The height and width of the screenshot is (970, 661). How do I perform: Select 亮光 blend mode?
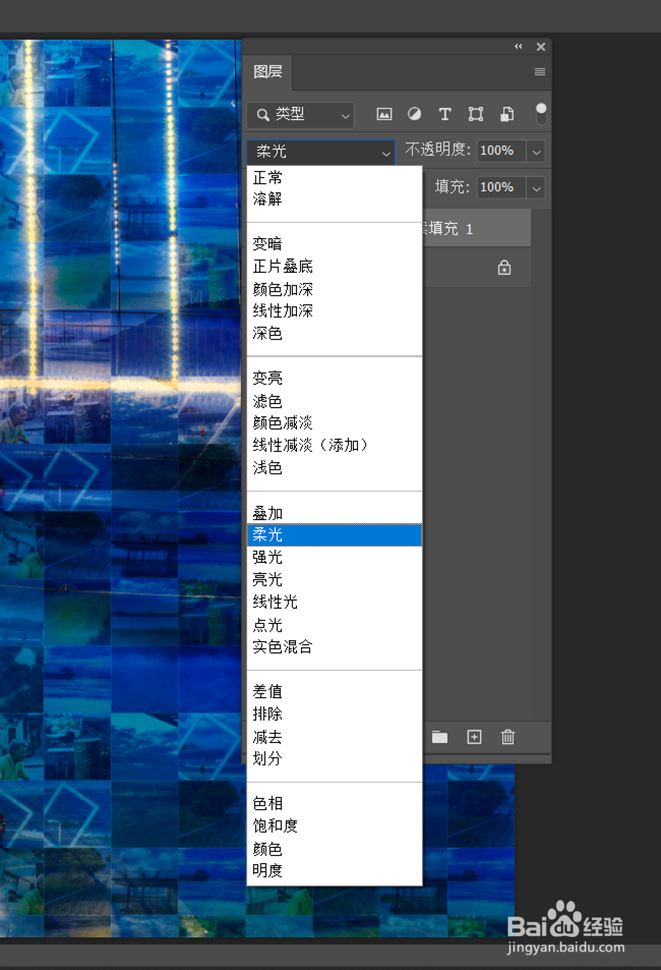click(335, 580)
